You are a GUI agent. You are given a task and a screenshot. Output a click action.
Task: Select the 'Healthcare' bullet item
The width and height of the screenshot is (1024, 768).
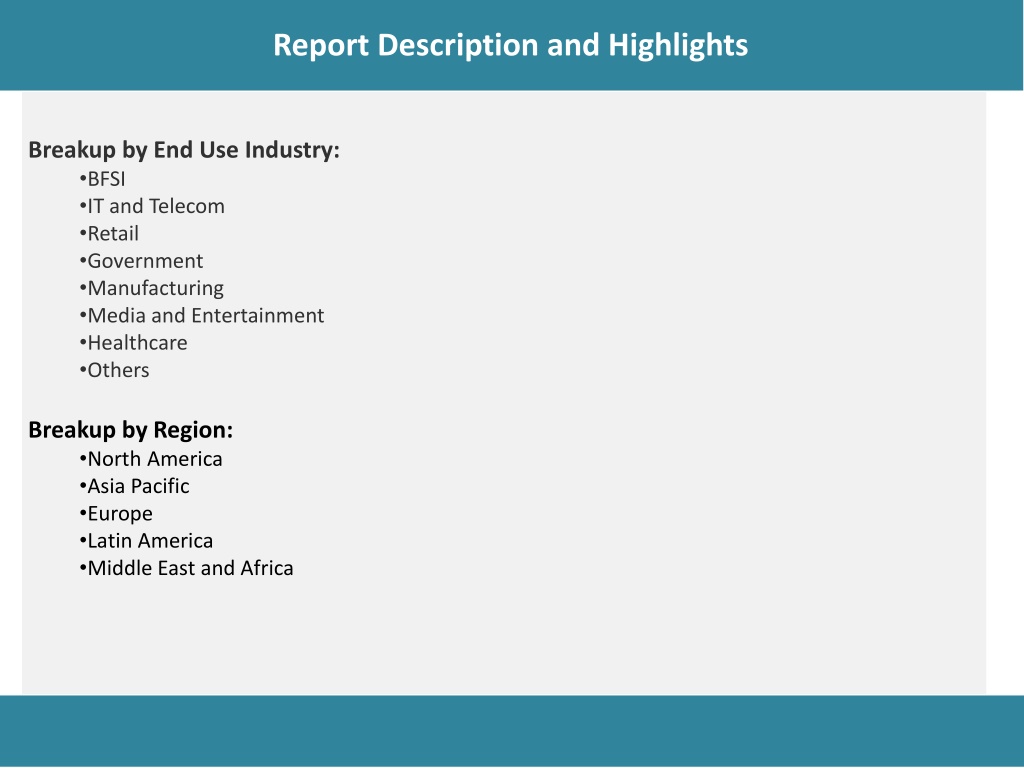[x=133, y=344]
